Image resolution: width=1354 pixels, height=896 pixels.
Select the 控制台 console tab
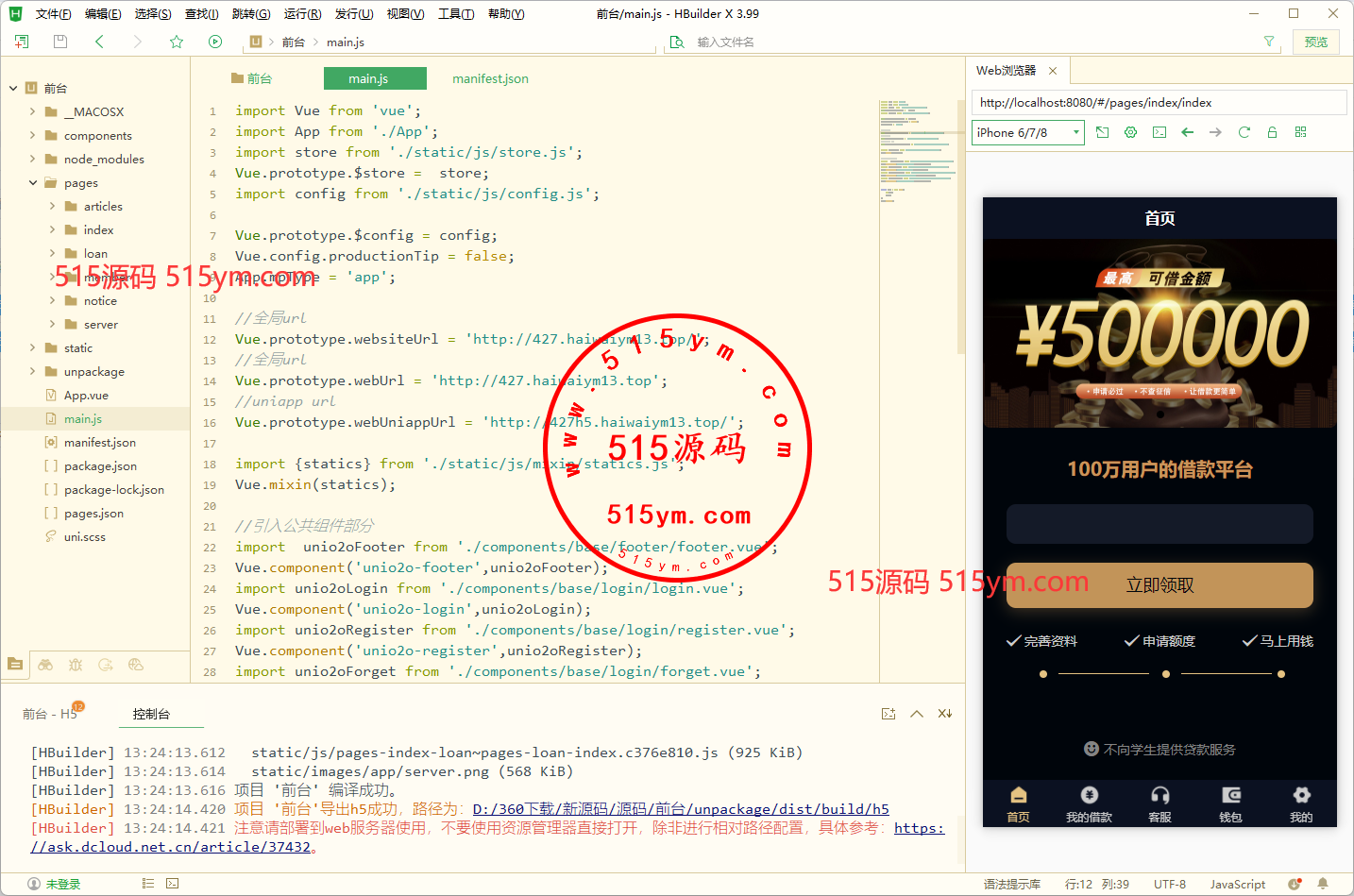(x=151, y=714)
